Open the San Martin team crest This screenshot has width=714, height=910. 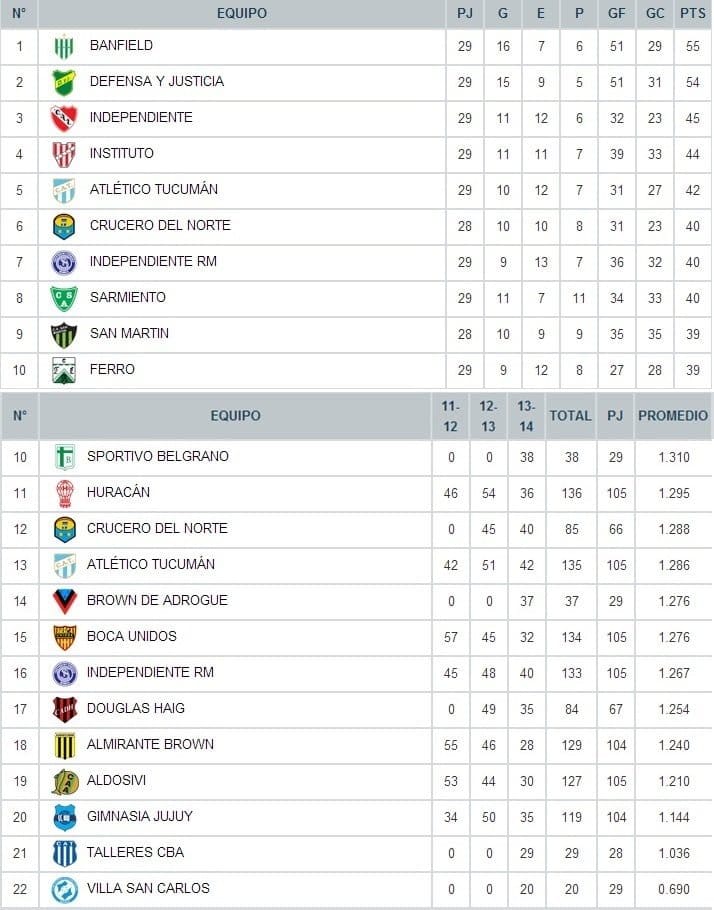tap(64, 334)
